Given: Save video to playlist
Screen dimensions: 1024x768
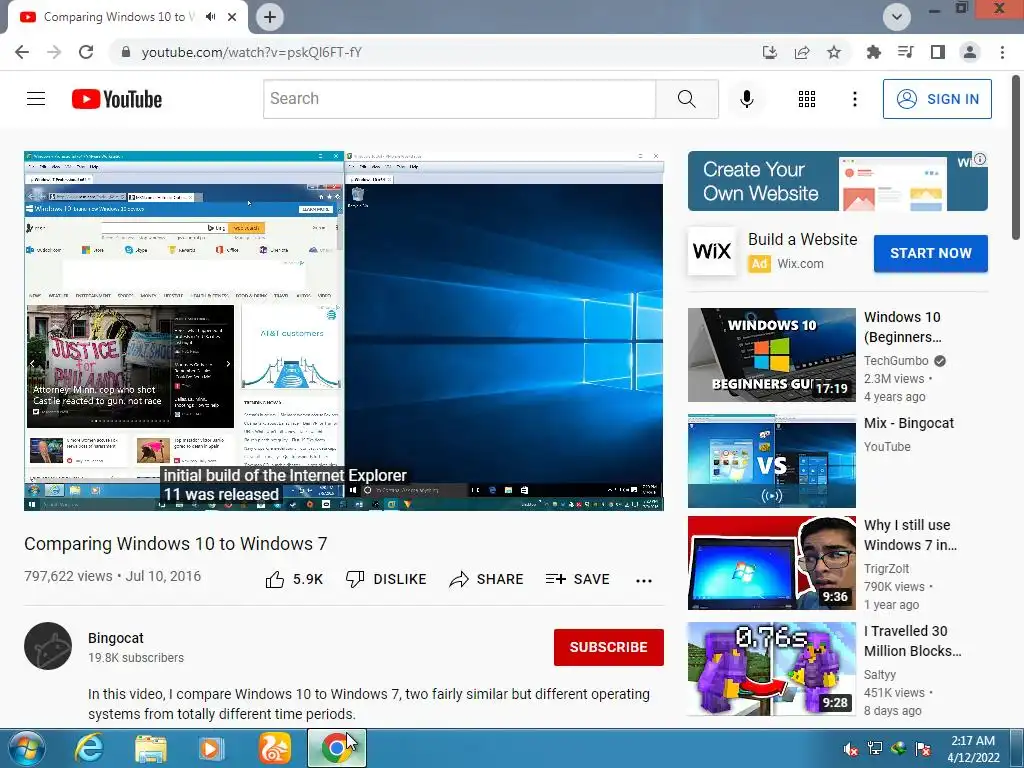Looking at the screenshot, I should [577, 579].
